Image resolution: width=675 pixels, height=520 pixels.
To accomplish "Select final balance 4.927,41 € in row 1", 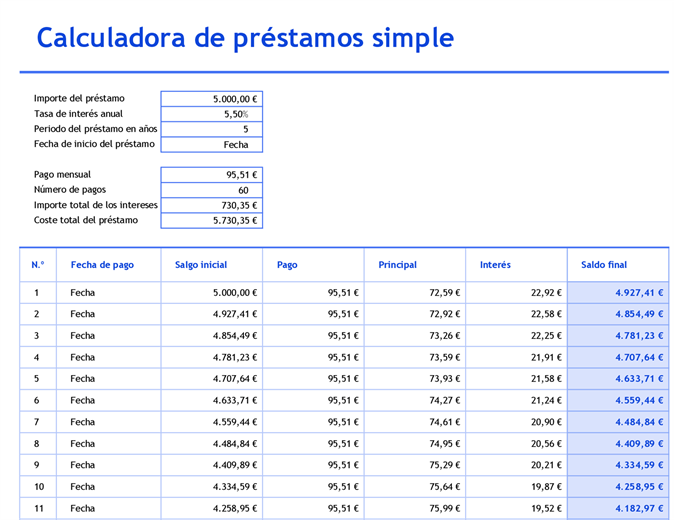I will 618,293.
